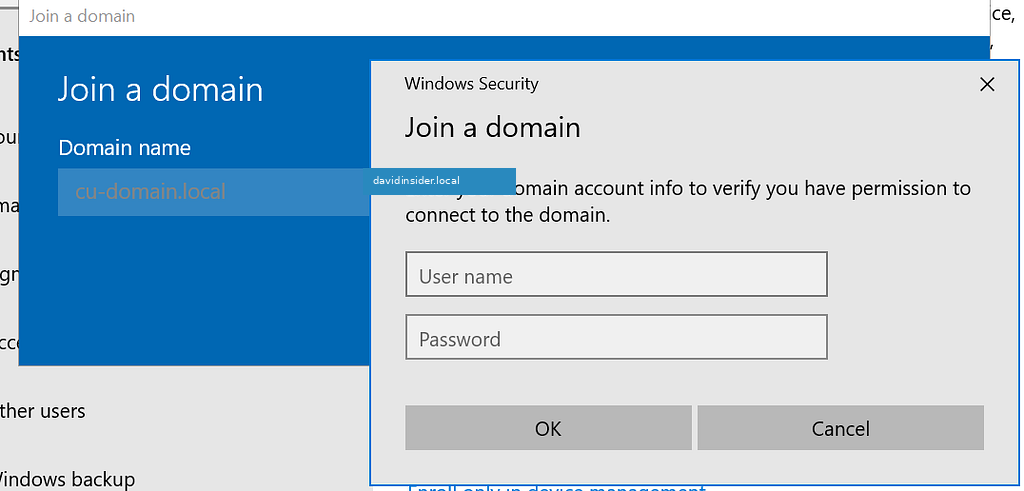Open the 'Other users' item in Settings sidebar
Screen dimensions: 1024x491
pyautogui.click(x=42, y=411)
